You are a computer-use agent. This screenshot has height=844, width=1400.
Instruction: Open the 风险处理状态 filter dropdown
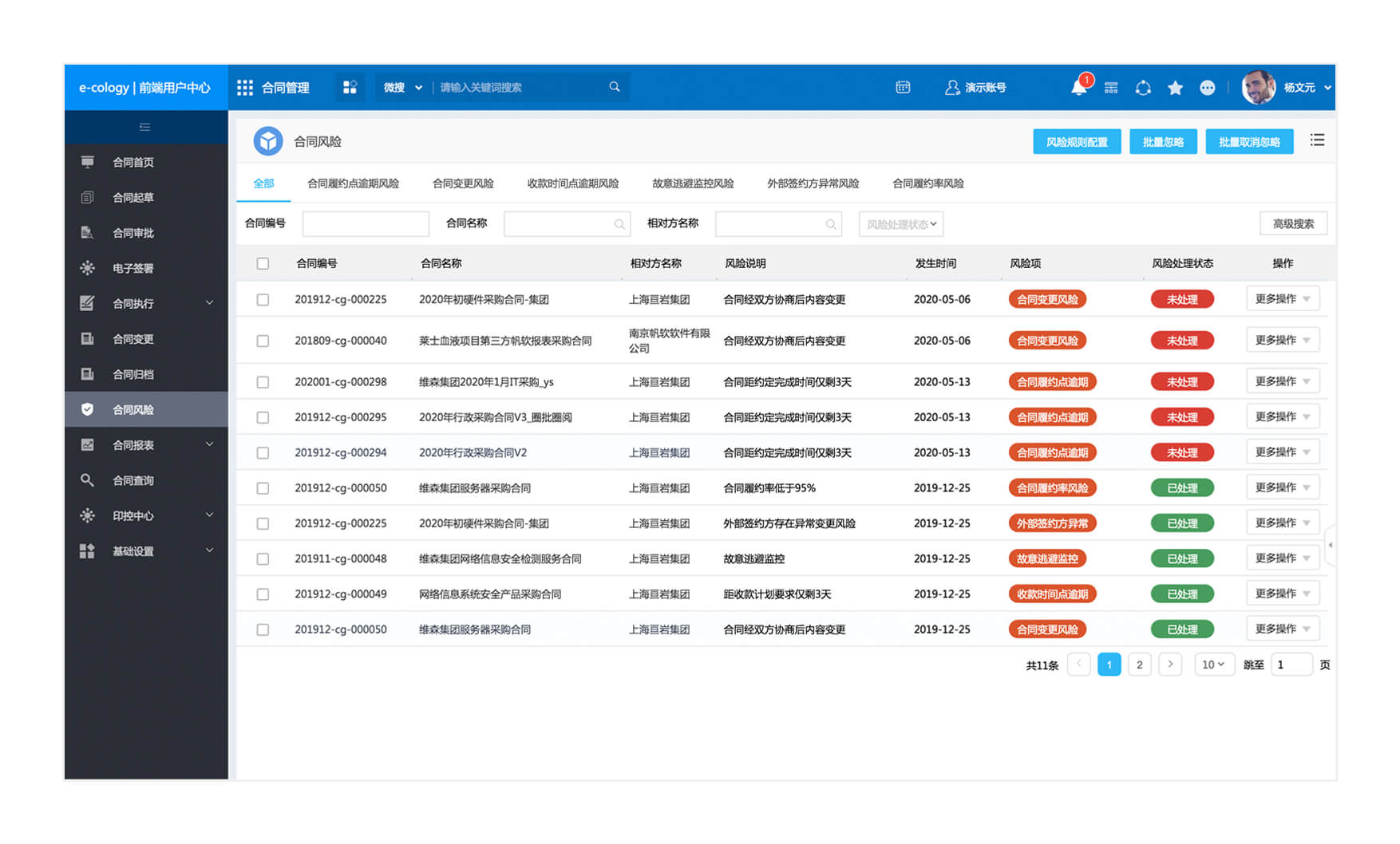(901, 224)
